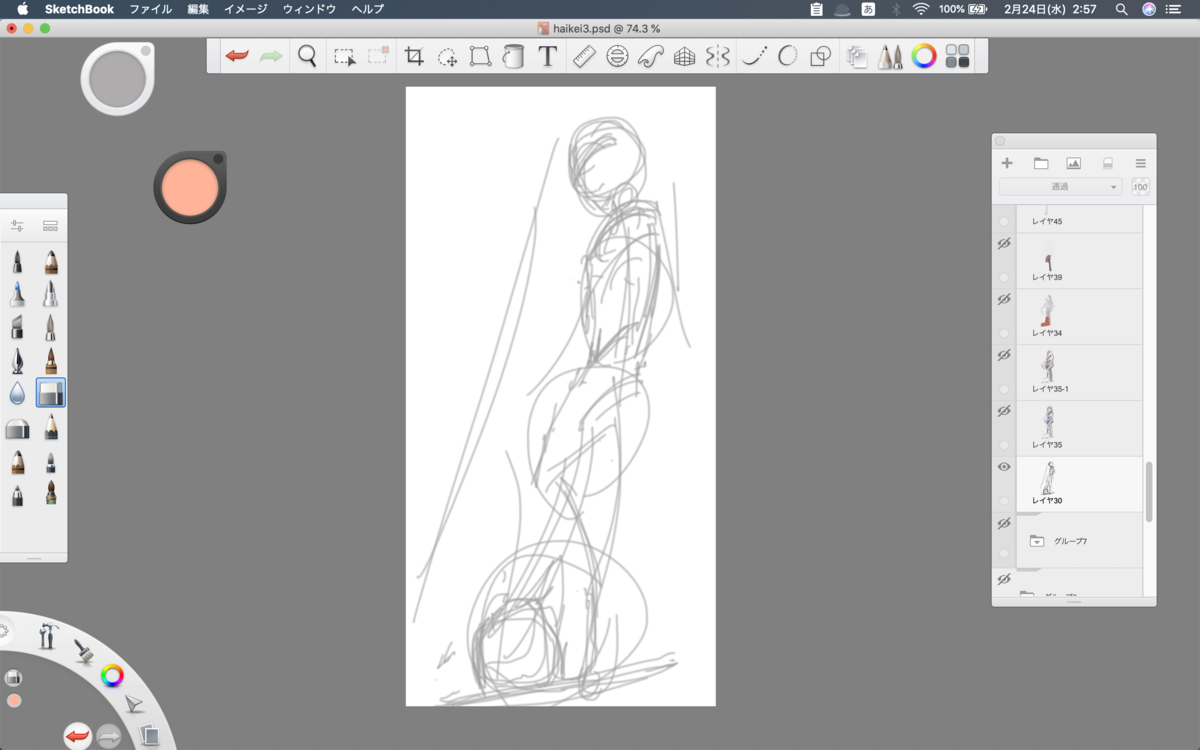Open Spotlight search in the menu bar
This screenshot has height=750, width=1200.
click(1122, 9)
